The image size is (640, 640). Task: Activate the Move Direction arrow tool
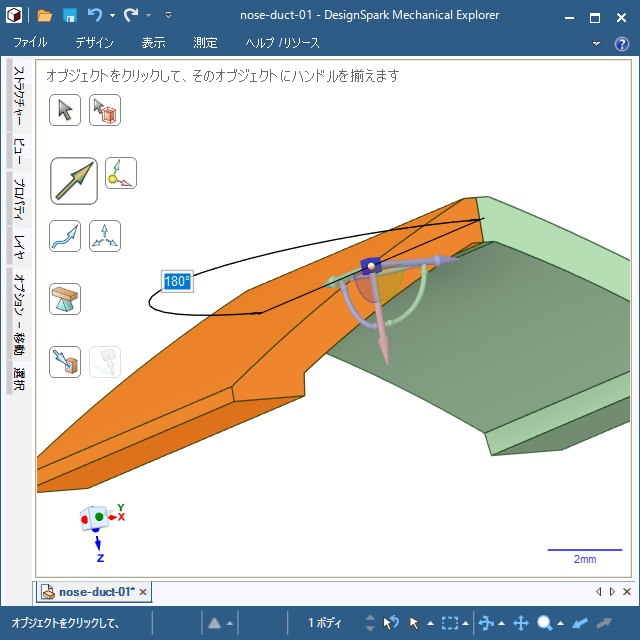point(74,180)
